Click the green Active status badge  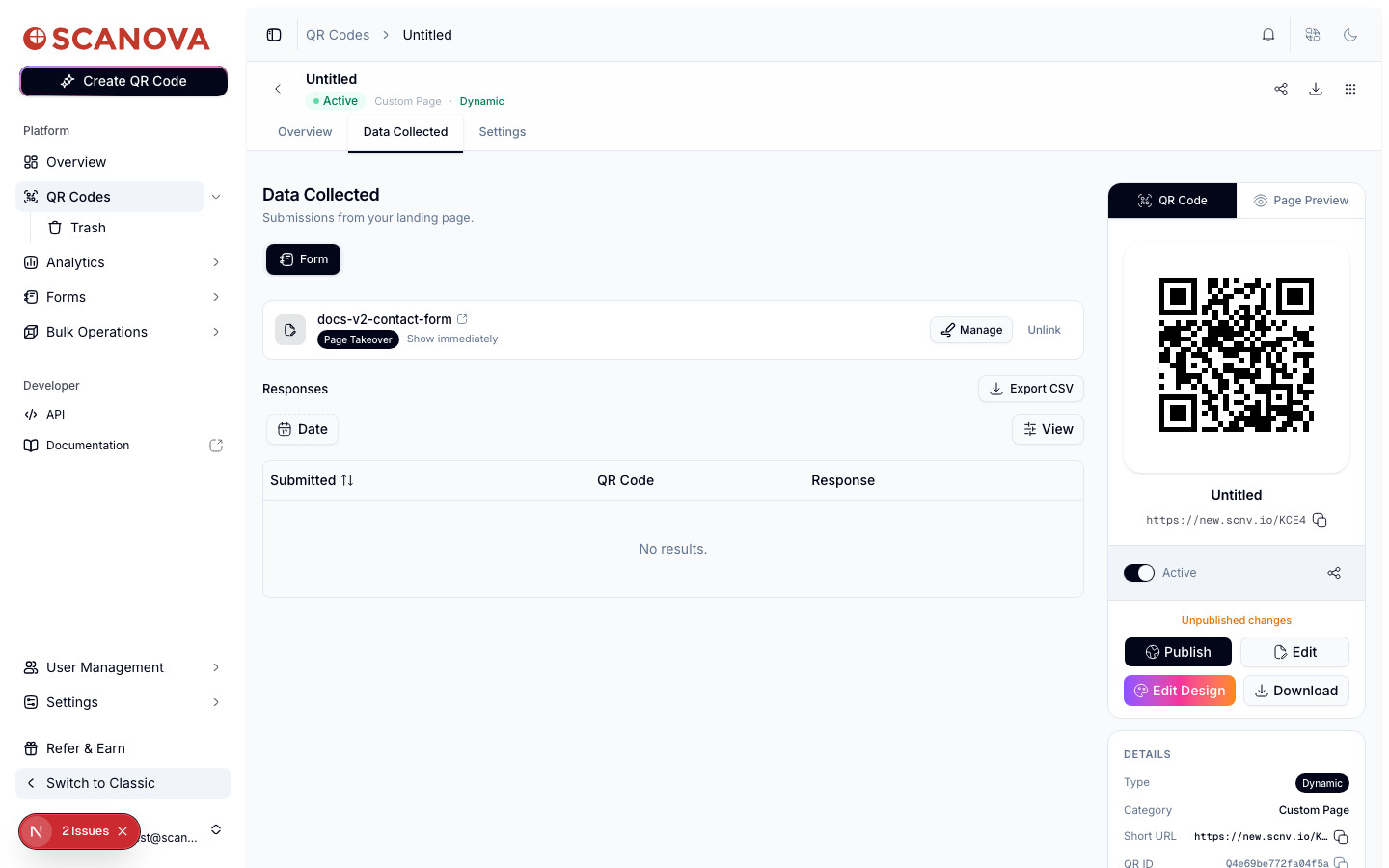tap(336, 101)
